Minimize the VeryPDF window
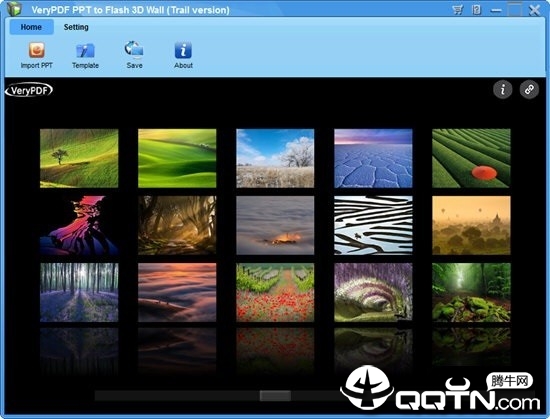Image resolution: width=550 pixels, height=419 pixels. pos(496,10)
